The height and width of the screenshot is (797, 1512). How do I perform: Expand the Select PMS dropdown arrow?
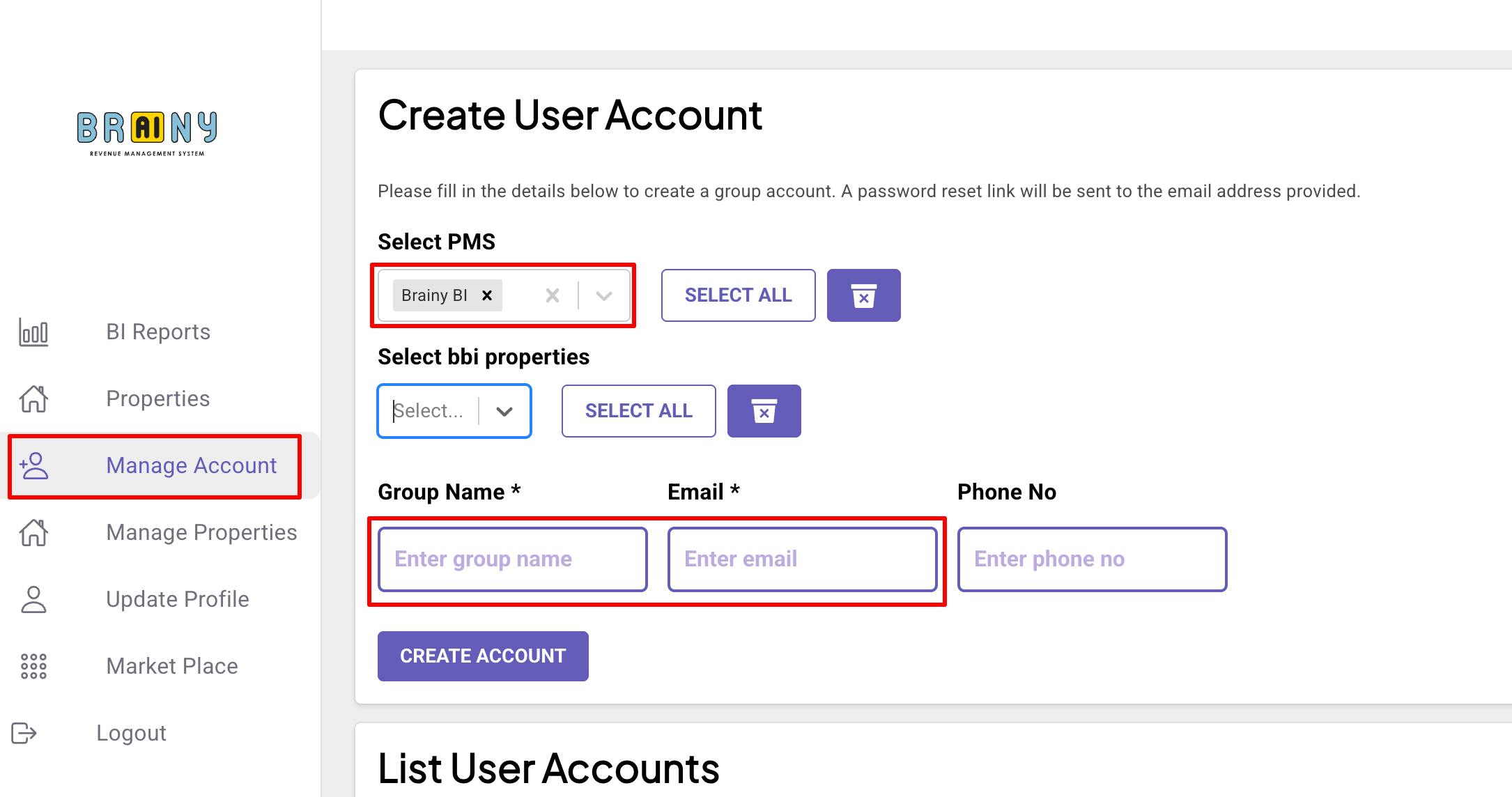pyautogui.click(x=604, y=295)
